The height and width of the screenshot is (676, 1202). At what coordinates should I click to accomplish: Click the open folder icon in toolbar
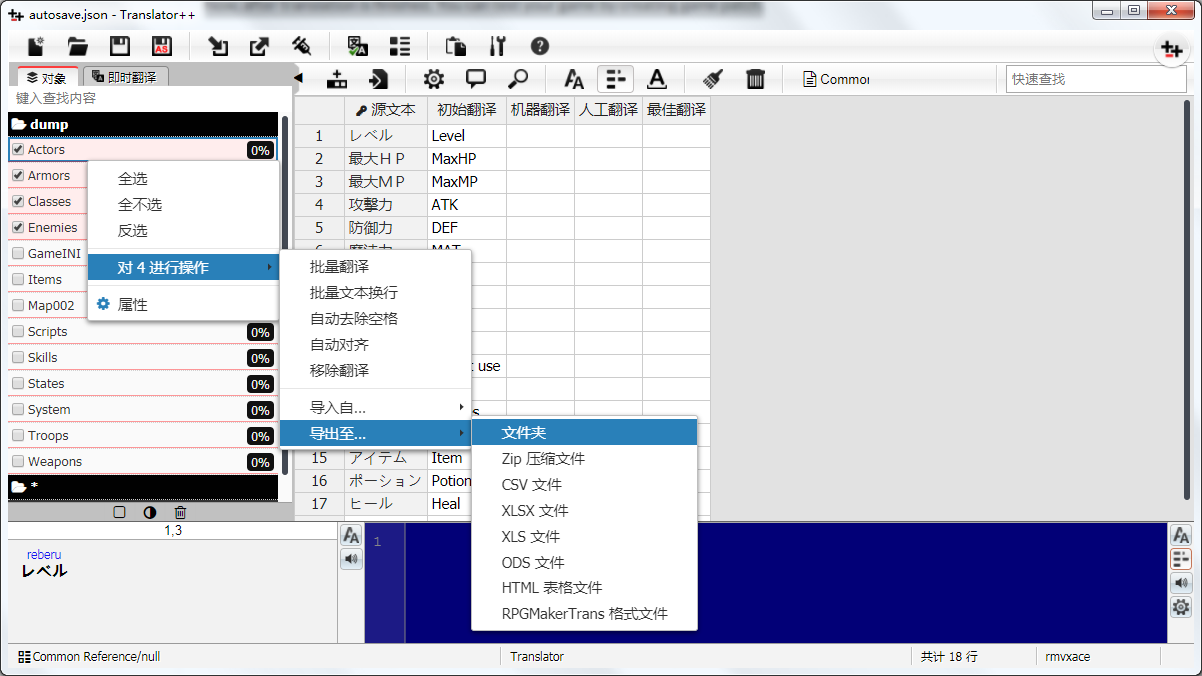pos(78,46)
